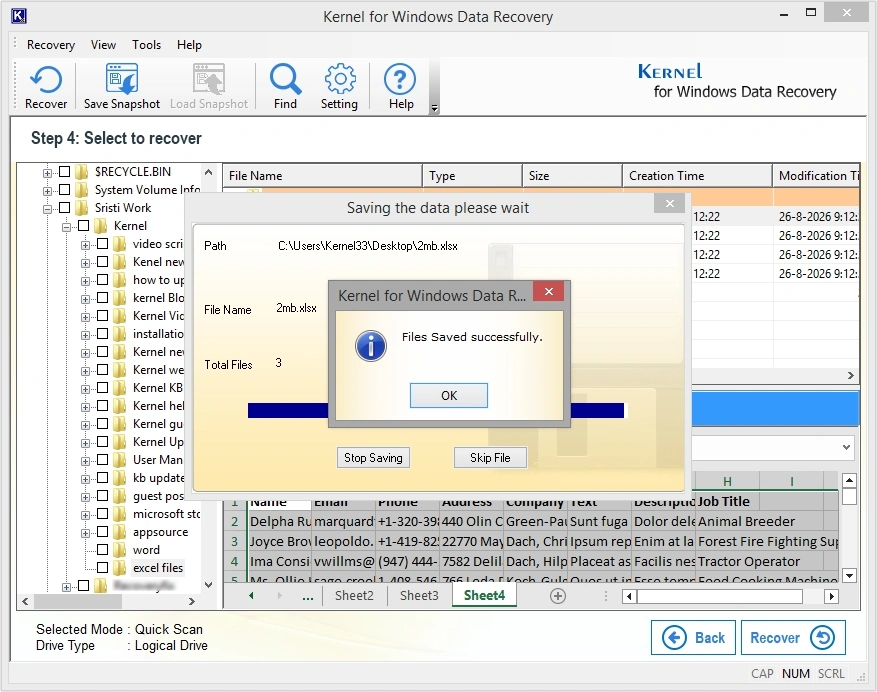Expand the $RECYCLE.BIN tree node
877x692 pixels.
click(47, 173)
